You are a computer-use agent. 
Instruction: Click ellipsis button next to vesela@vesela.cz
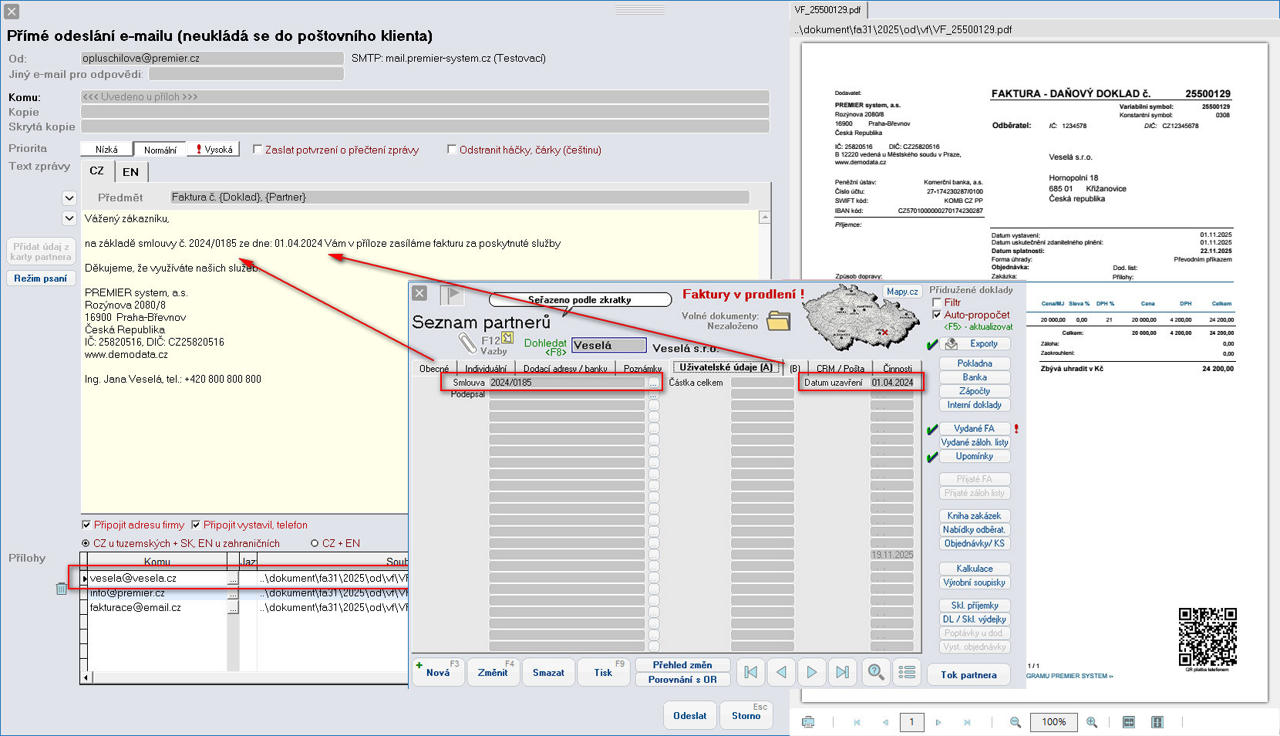tap(232, 579)
